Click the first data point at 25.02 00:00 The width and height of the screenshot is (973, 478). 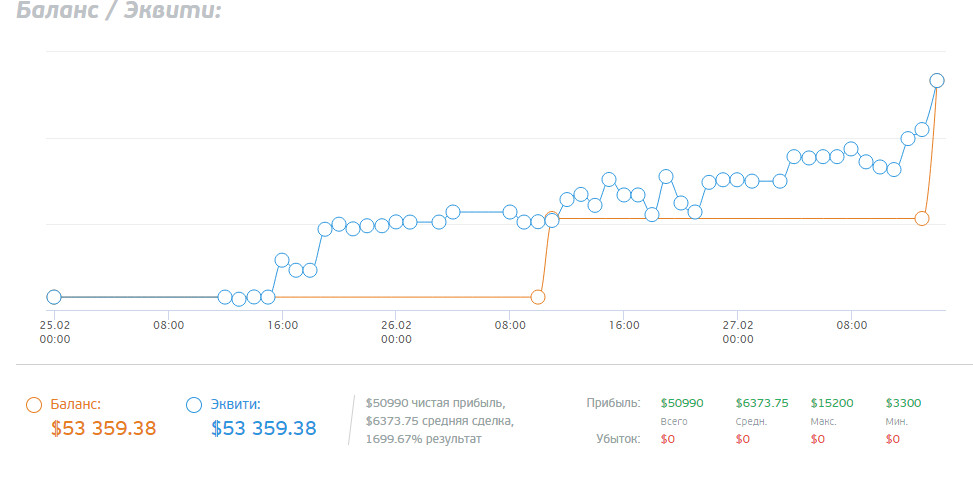(x=54, y=297)
